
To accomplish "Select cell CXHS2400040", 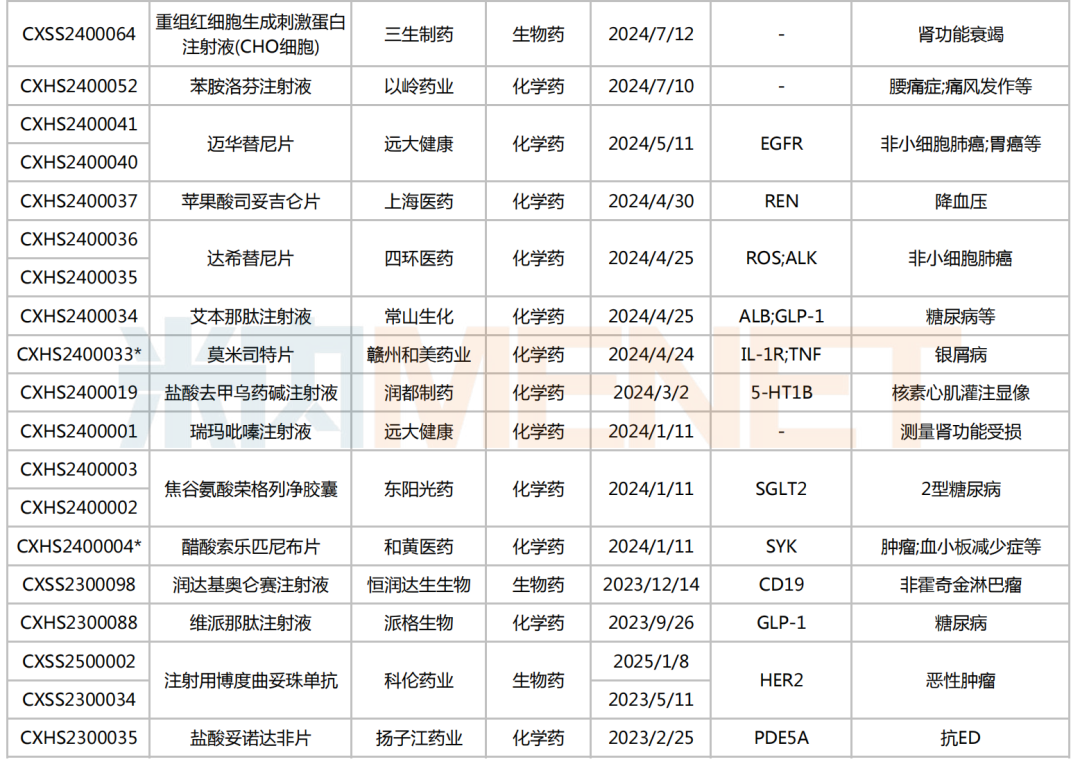I will point(79,162).
